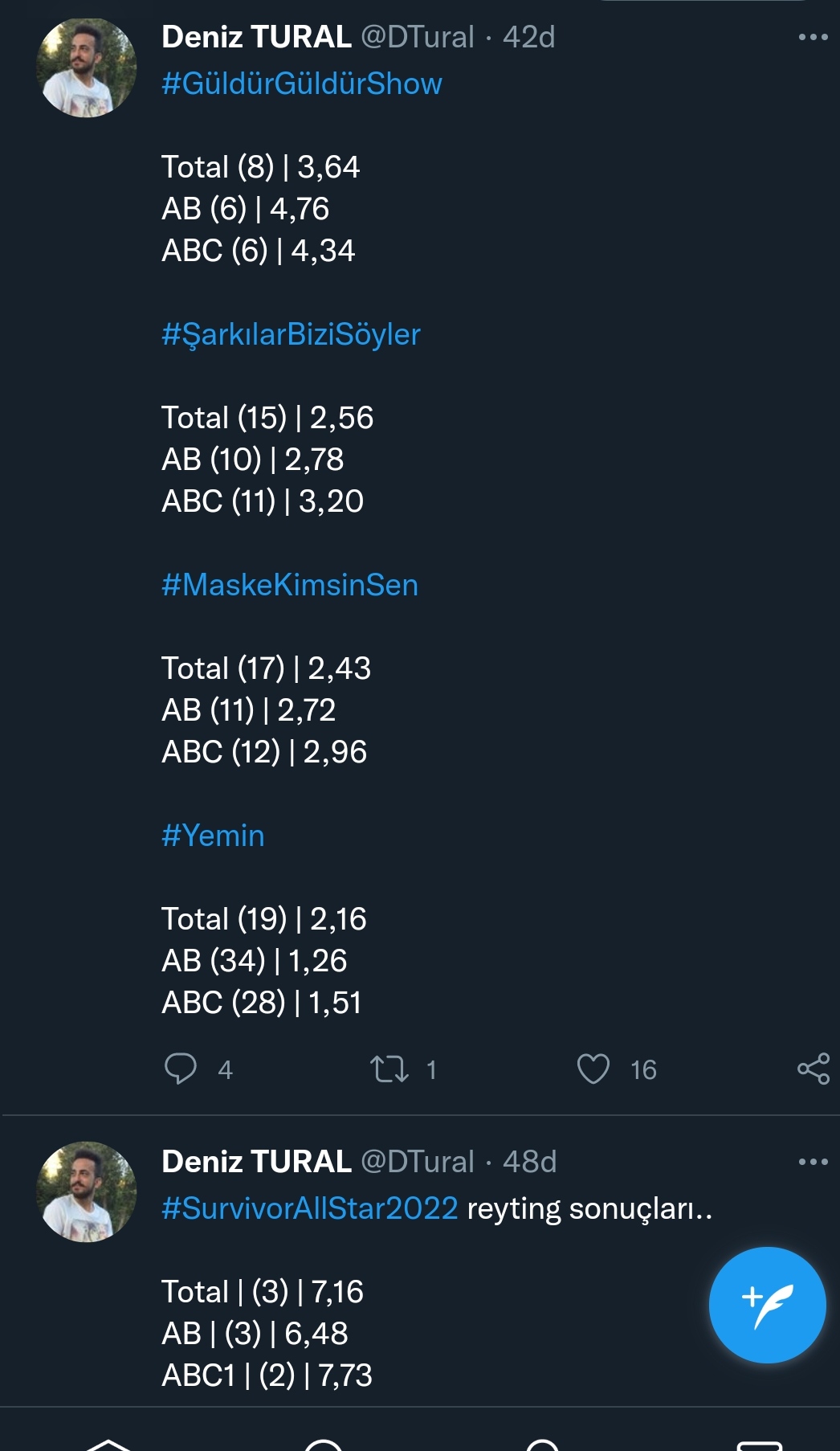Tap the profile avatar on the 48d tweet
Image resolution: width=840 pixels, height=1451 pixels.
pos(87,1192)
